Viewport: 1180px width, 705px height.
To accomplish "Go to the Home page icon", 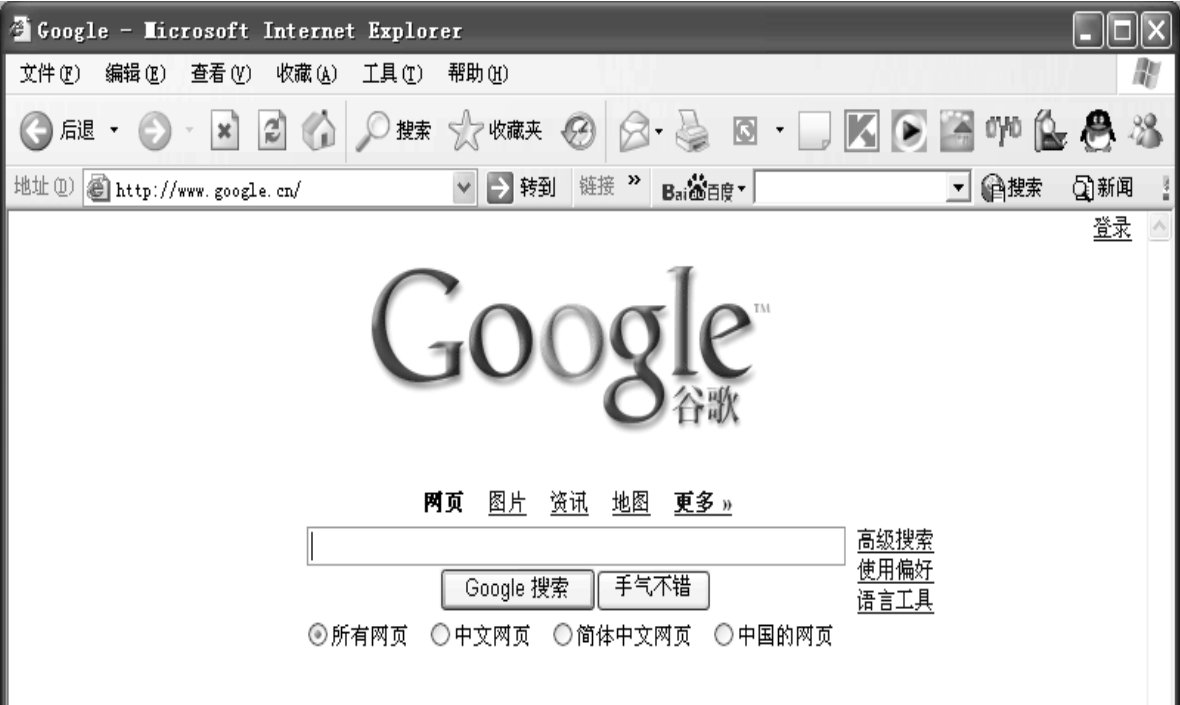I will 319,130.
